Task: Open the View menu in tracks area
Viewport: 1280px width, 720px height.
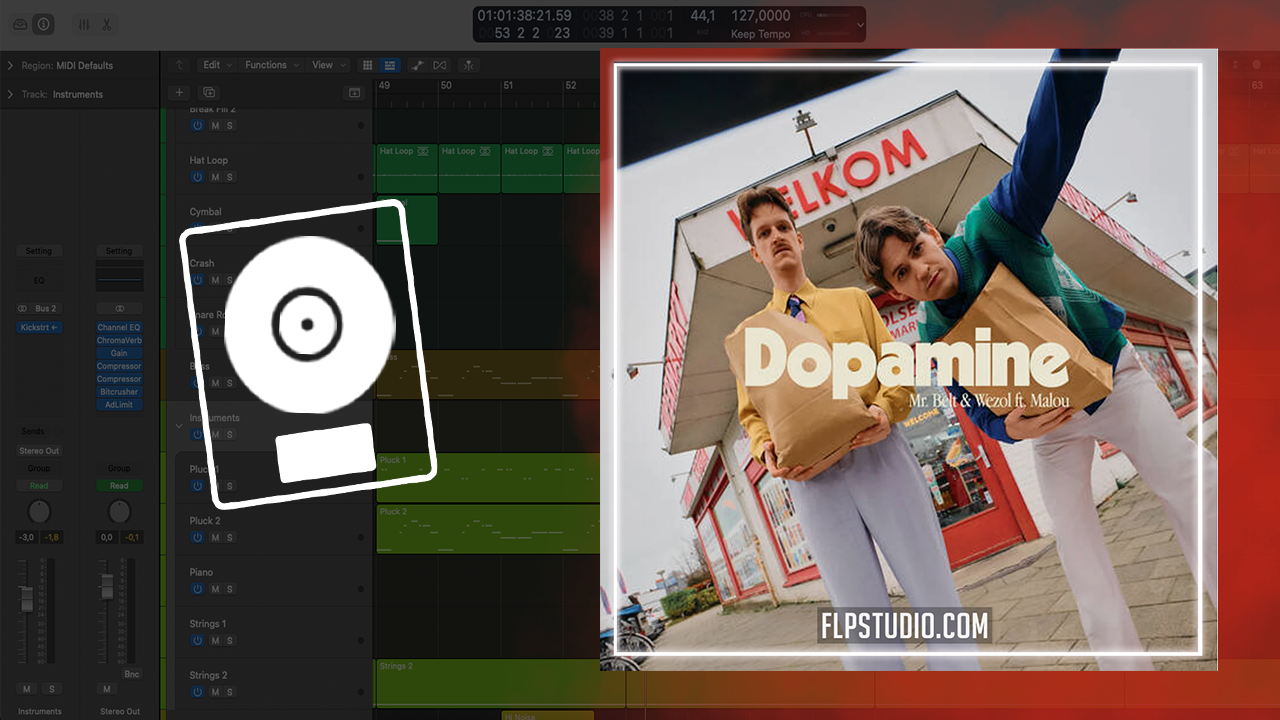Action: click(x=326, y=65)
